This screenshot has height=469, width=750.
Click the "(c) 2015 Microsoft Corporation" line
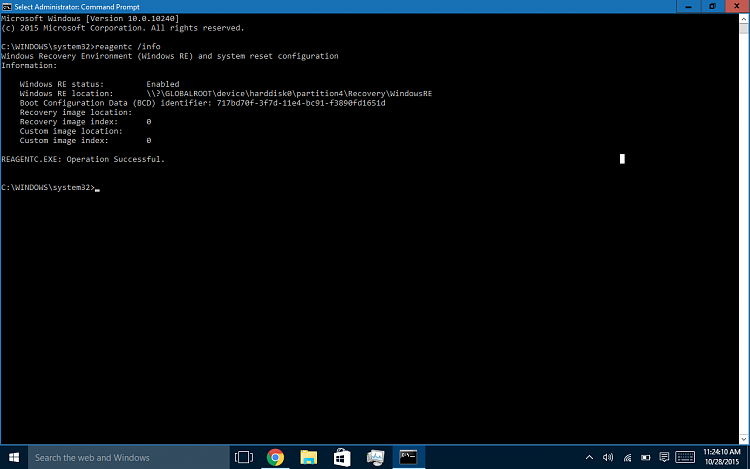coord(122,28)
